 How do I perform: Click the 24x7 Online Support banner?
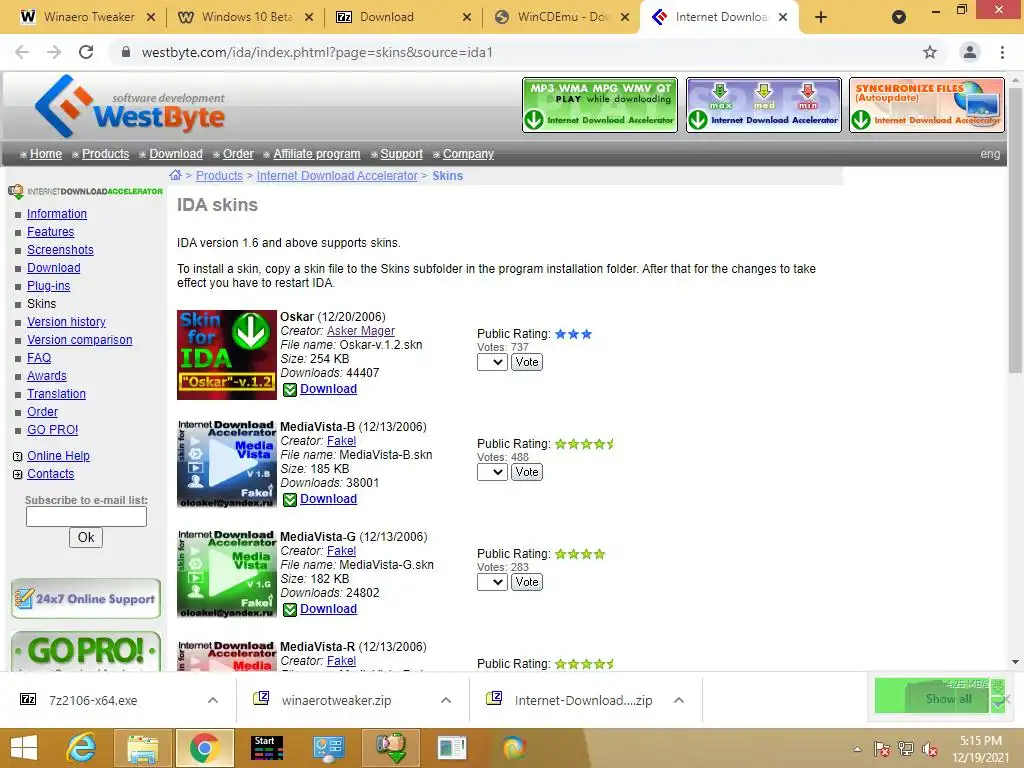86,599
